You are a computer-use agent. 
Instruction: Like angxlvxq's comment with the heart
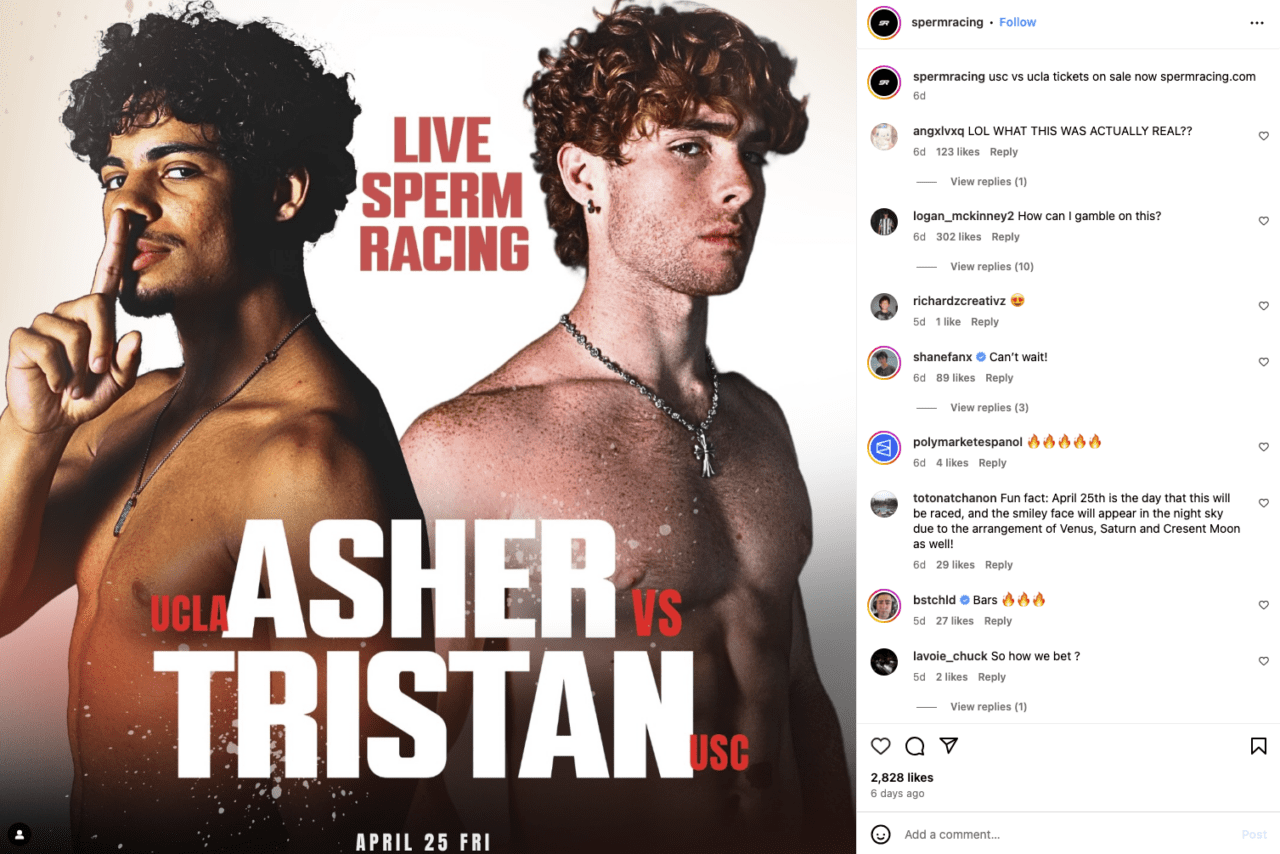[x=1263, y=136]
